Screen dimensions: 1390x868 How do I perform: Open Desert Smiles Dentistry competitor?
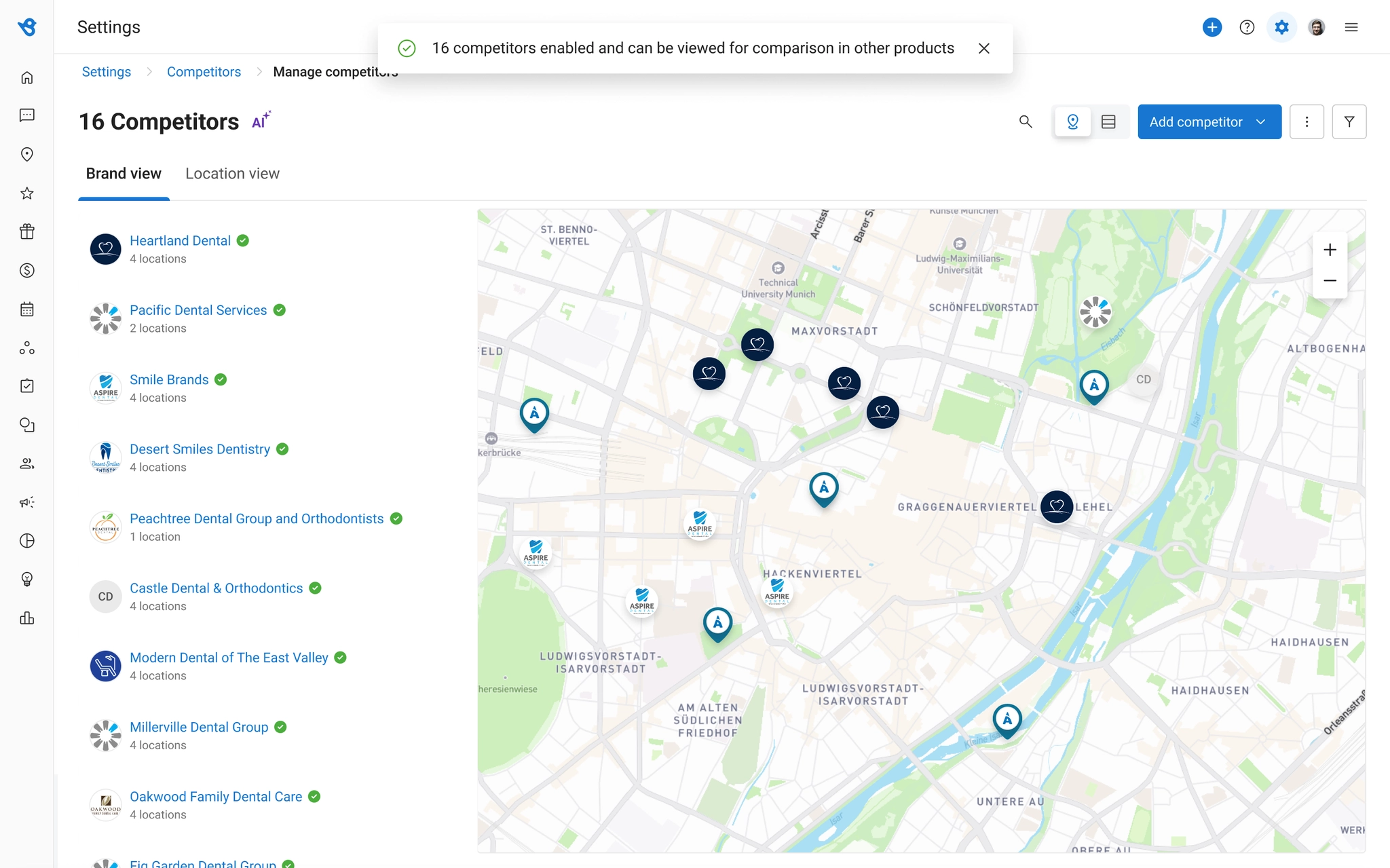tap(200, 449)
